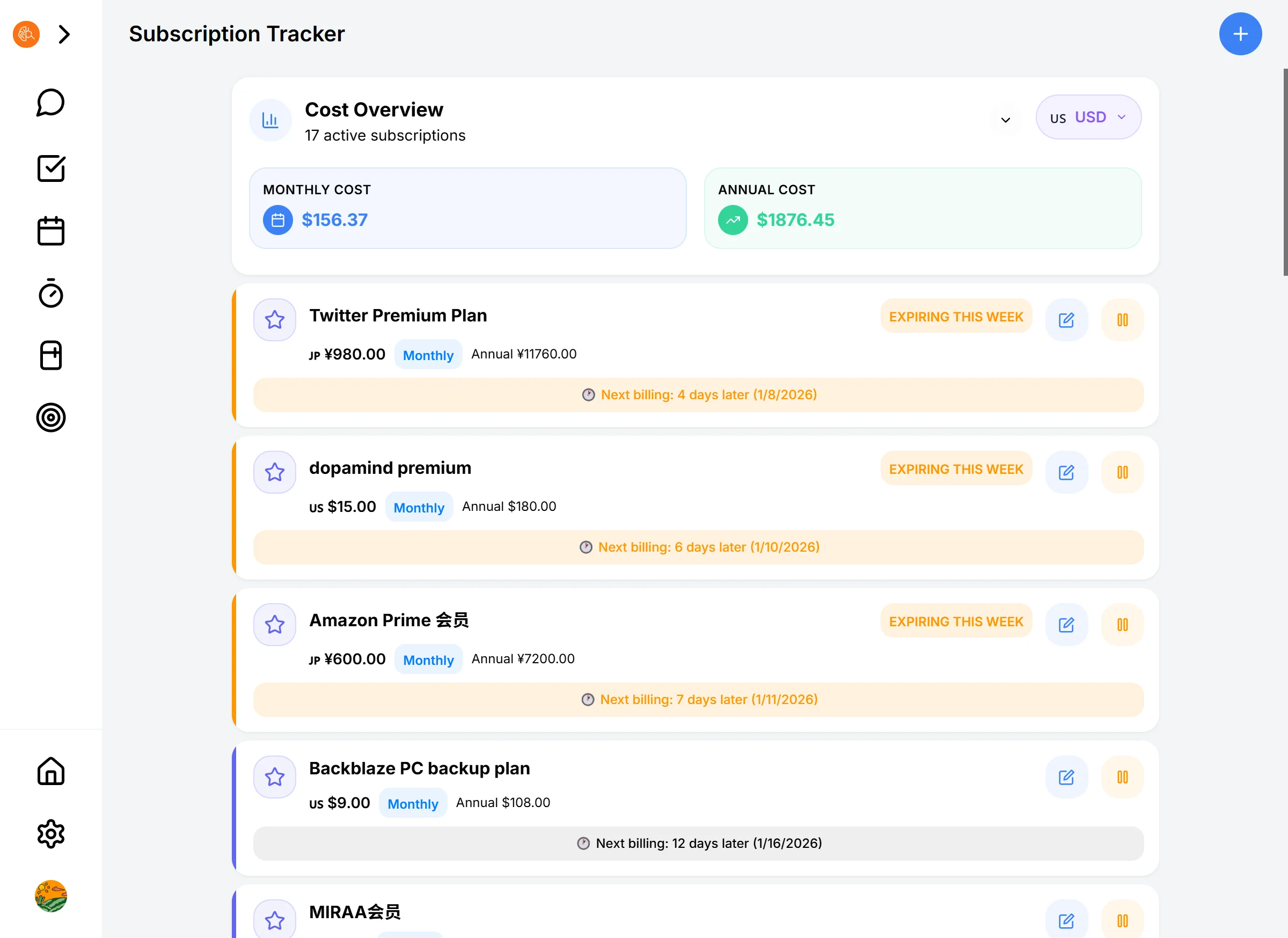Edit the Backblaze PC backup plan
The image size is (1288, 938).
click(1066, 776)
